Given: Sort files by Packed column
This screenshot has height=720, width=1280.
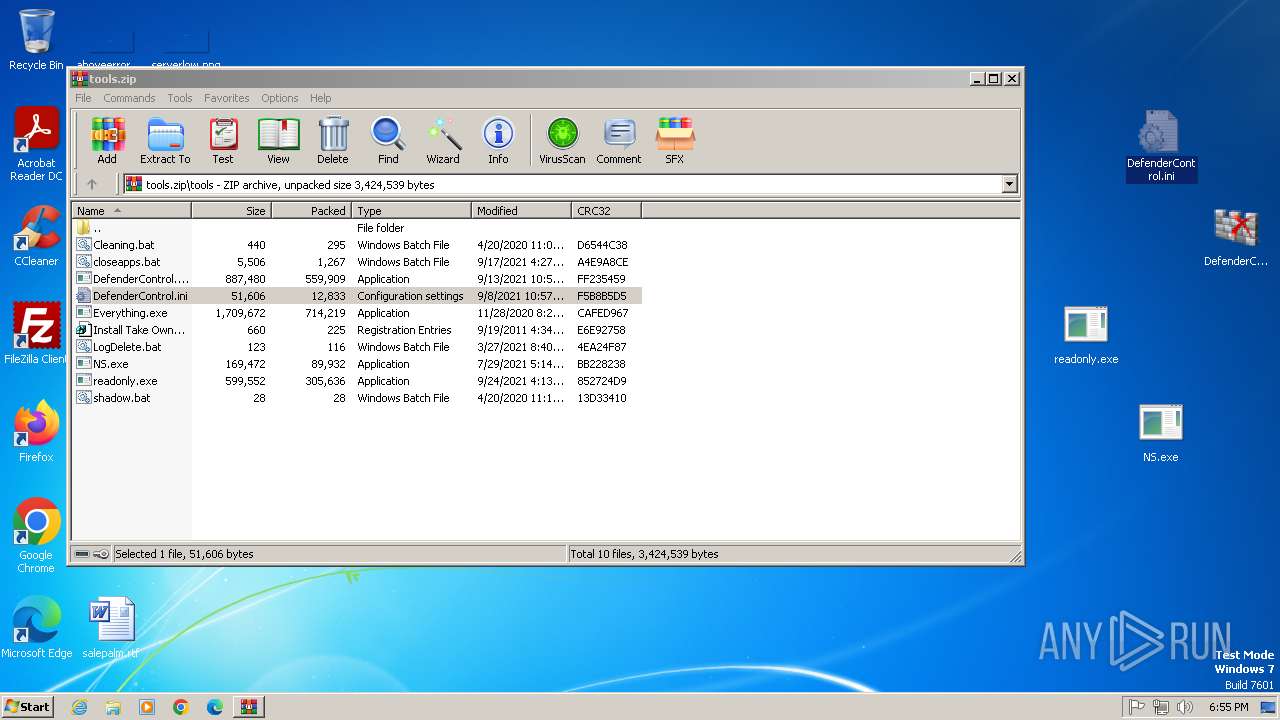Looking at the screenshot, I should (311, 211).
